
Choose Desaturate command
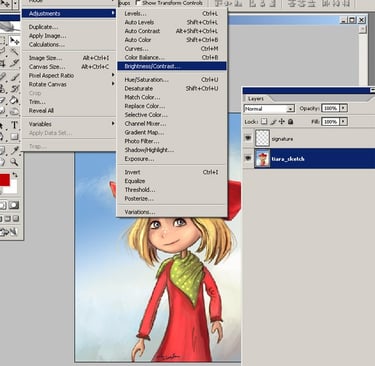pyautogui.click(x=172, y=88)
